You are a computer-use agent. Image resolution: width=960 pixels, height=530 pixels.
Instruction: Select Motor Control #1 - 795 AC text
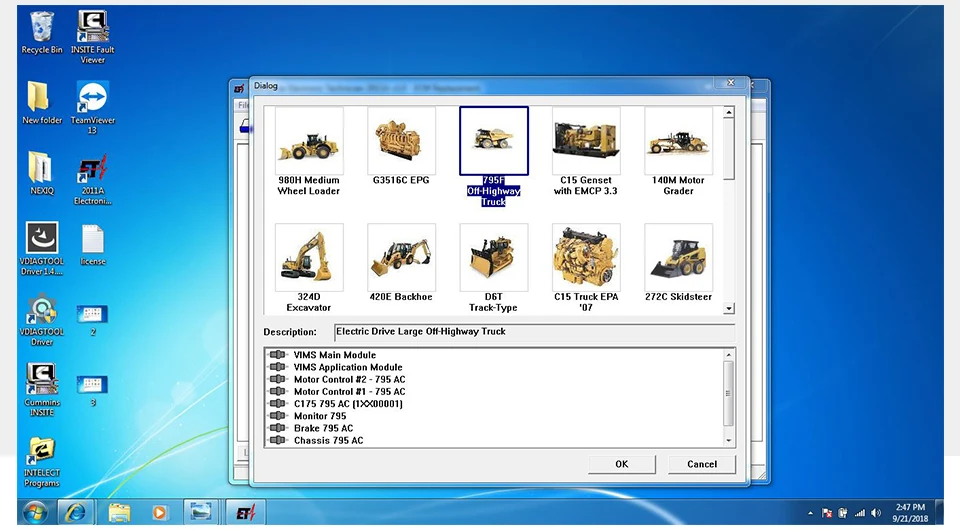click(350, 392)
